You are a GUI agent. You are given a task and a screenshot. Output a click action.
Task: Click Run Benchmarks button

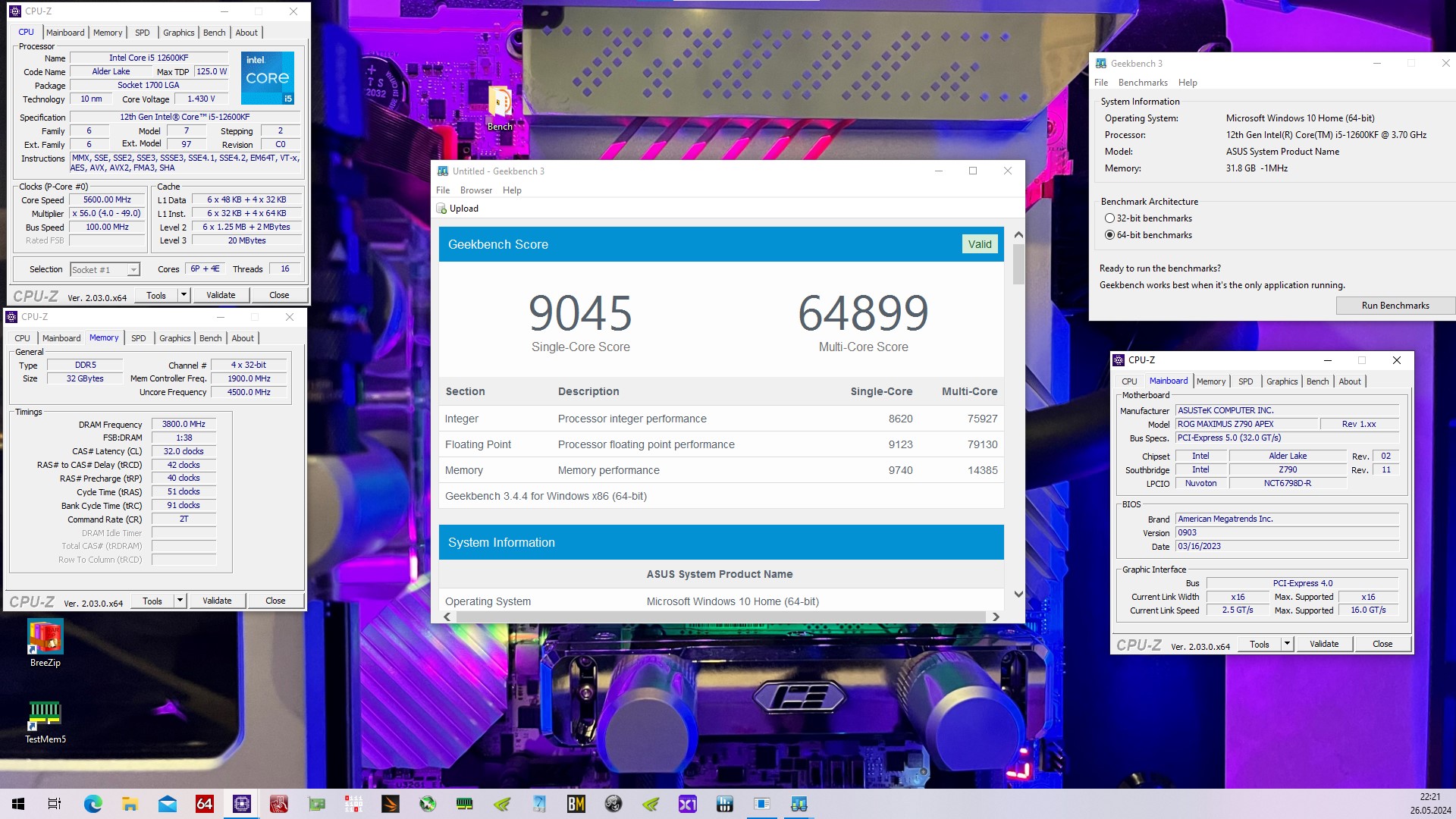pyautogui.click(x=1395, y=306)
